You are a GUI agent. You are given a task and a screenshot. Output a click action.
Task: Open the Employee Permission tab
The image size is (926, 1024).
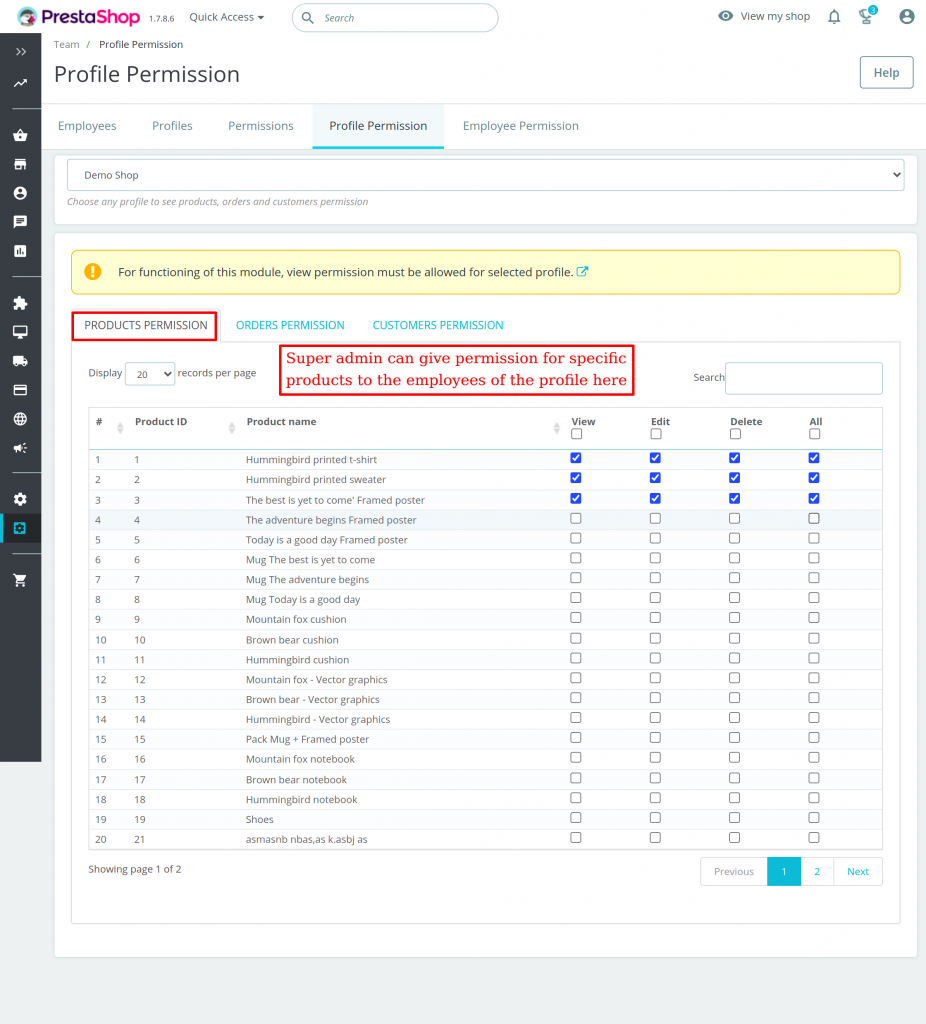pyautogui.click(x=520, y=125)
